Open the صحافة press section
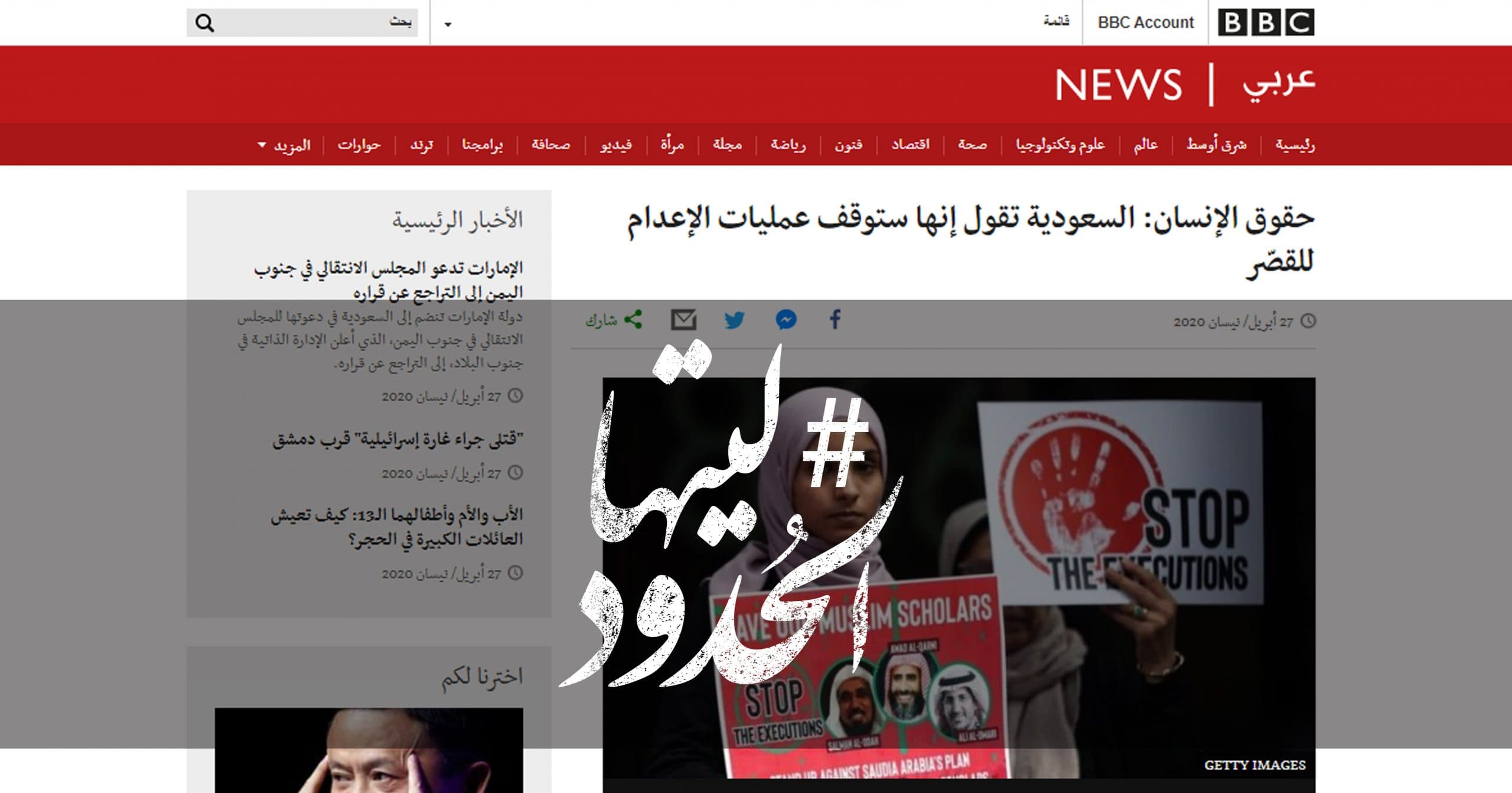Screen dimensions: 1512x793 point(550,144)
